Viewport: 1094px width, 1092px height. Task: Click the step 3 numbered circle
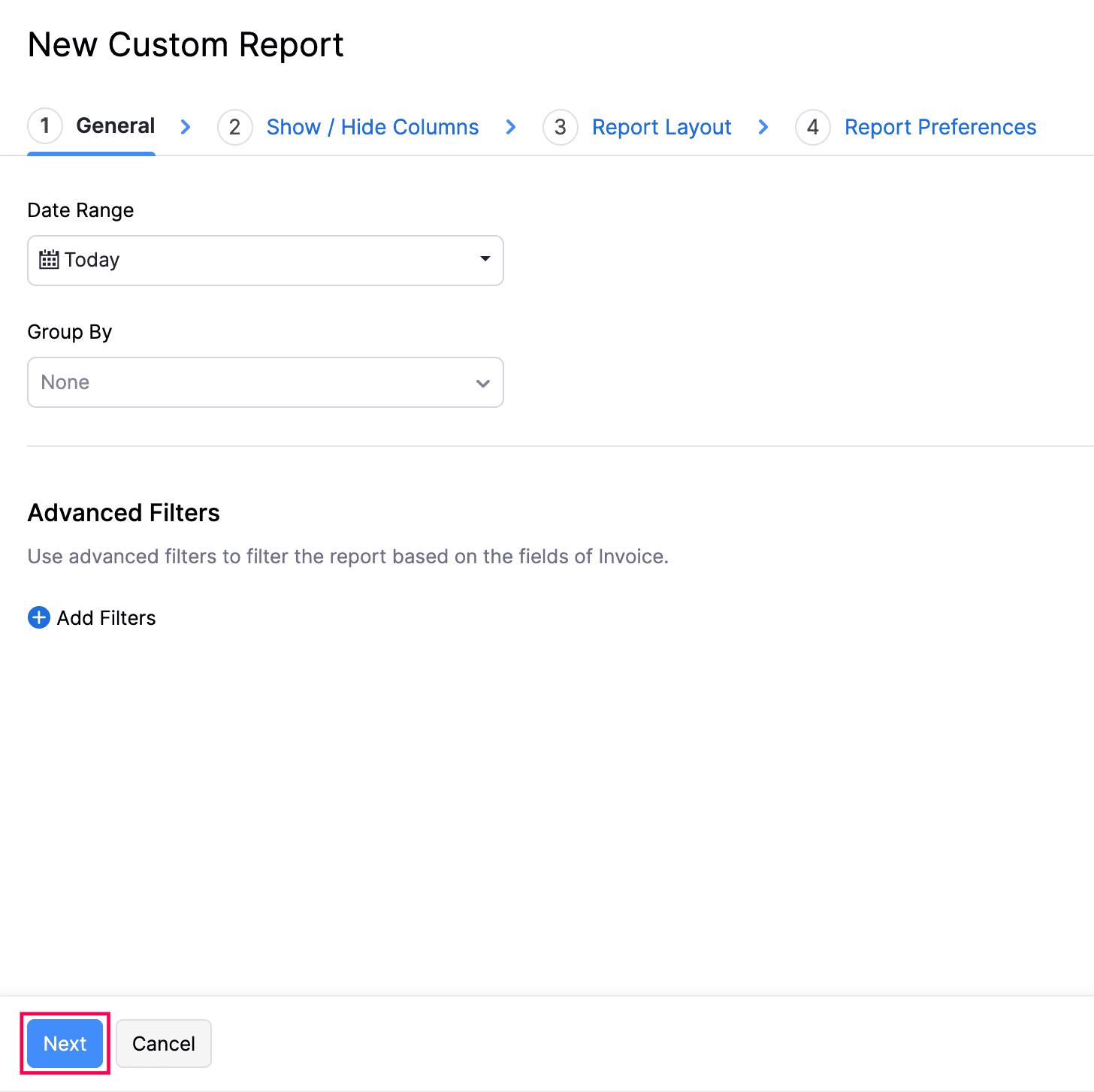pyautogui.click(x=560, y=127)
